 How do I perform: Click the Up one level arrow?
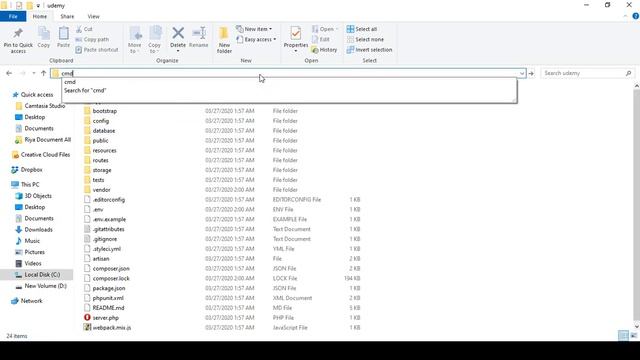[43, 73]
